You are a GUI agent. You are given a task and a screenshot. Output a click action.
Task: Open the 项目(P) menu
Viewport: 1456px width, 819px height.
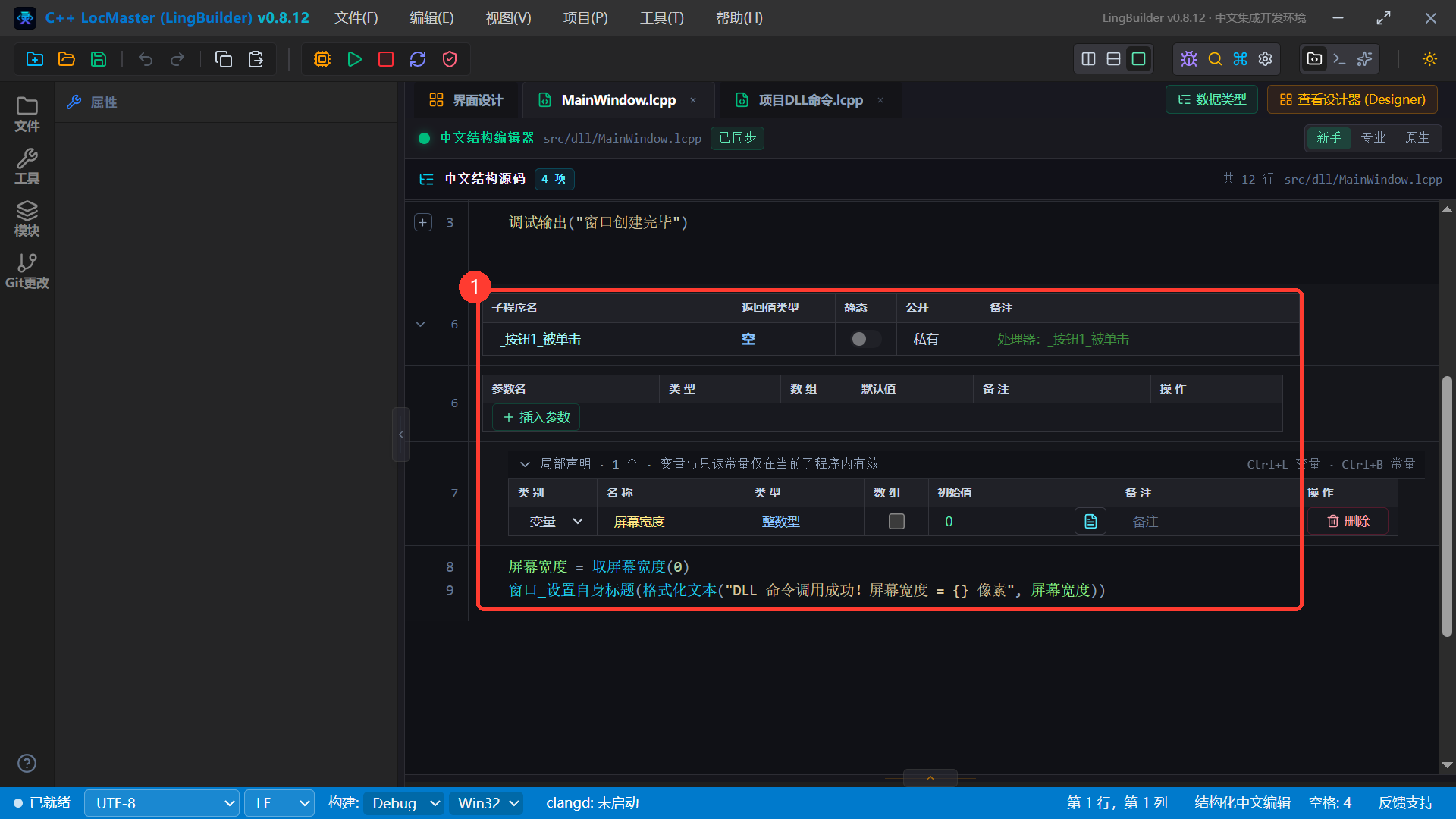pos(585,17)
